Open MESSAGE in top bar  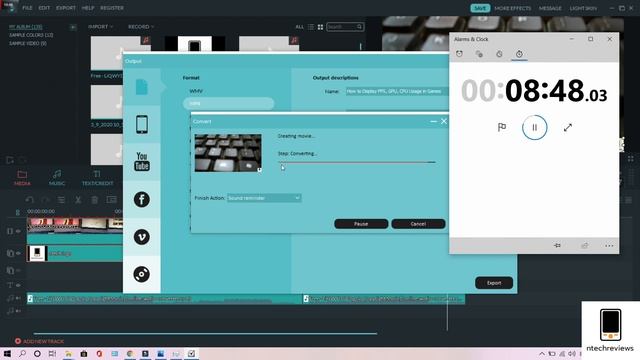click(550, 8)
